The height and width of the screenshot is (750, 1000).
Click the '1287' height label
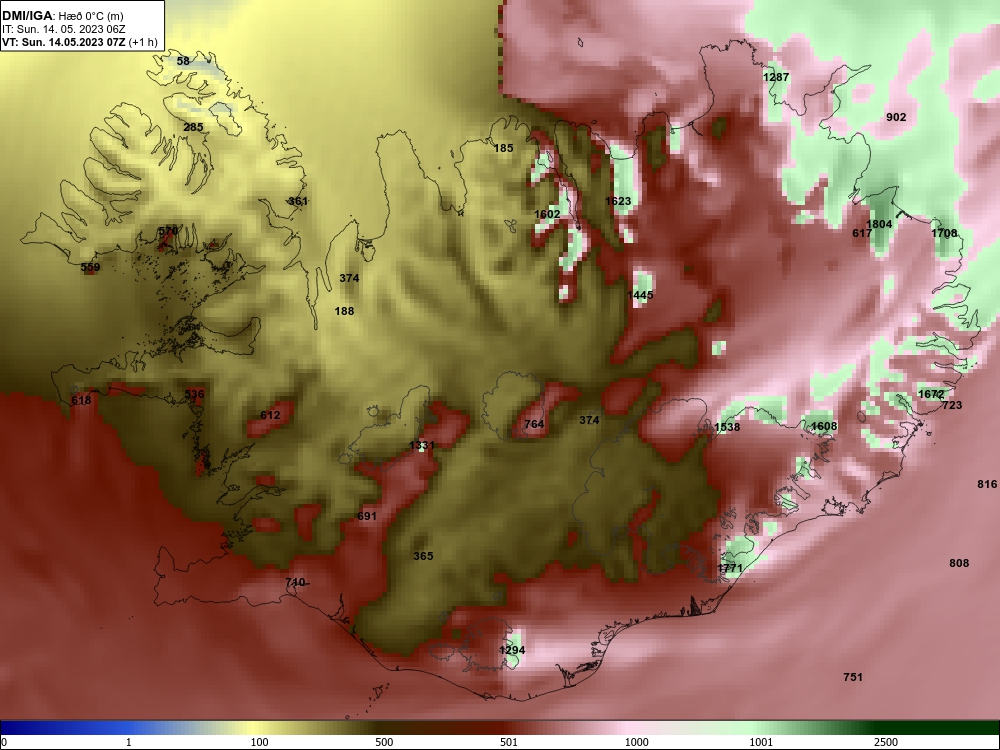point(776,77)
